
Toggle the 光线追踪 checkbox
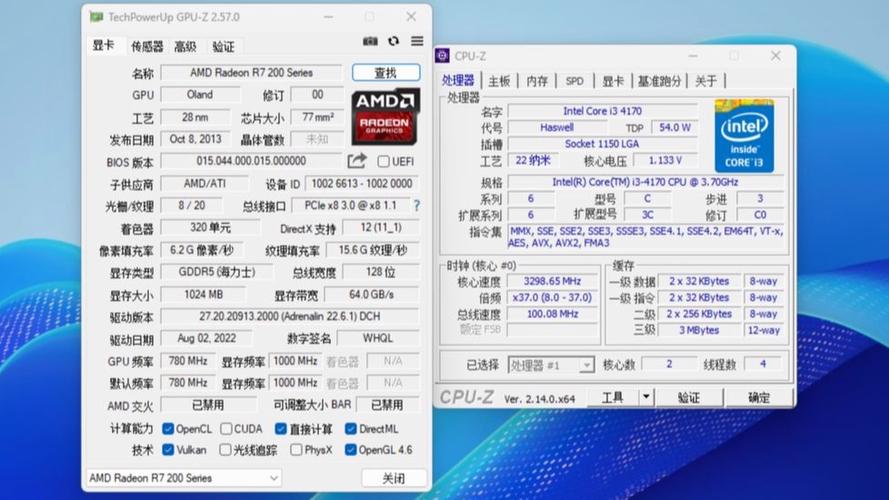[225, 450]
